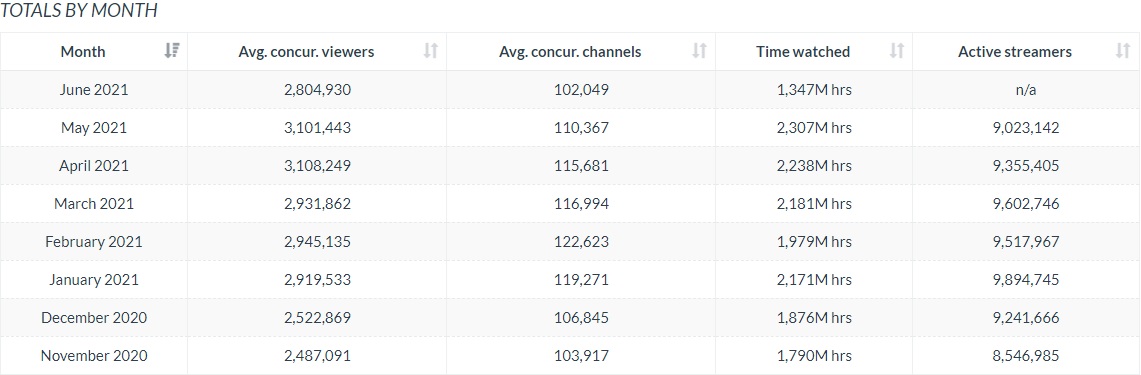Click the Time watched sort arrows icon
The image size is (1141, 375).
coord(897,51)
